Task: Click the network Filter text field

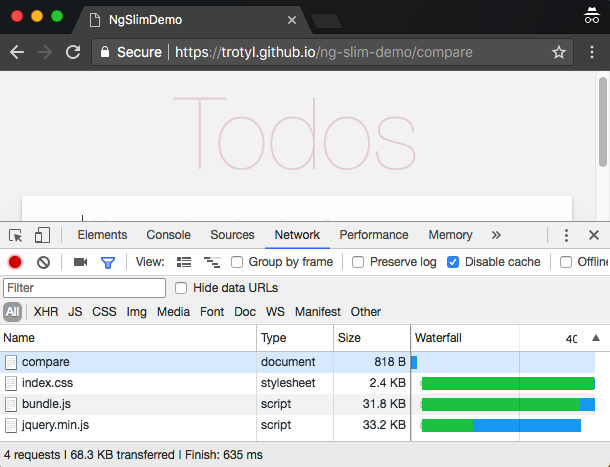Action: coord(84,288)
